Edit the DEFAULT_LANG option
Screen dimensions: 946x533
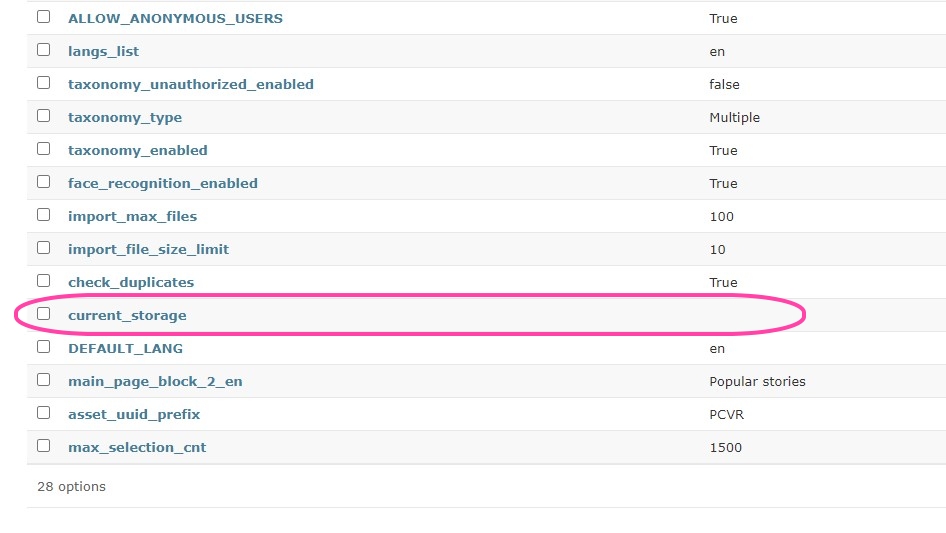pyautogui.click(x=125, y=348)
